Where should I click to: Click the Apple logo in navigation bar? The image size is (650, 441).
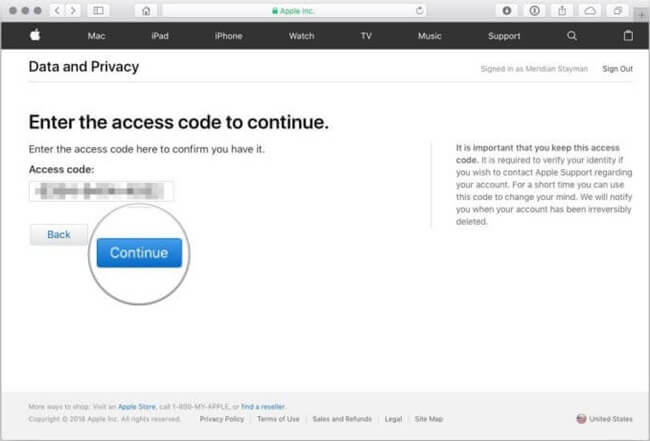[35, 36]
